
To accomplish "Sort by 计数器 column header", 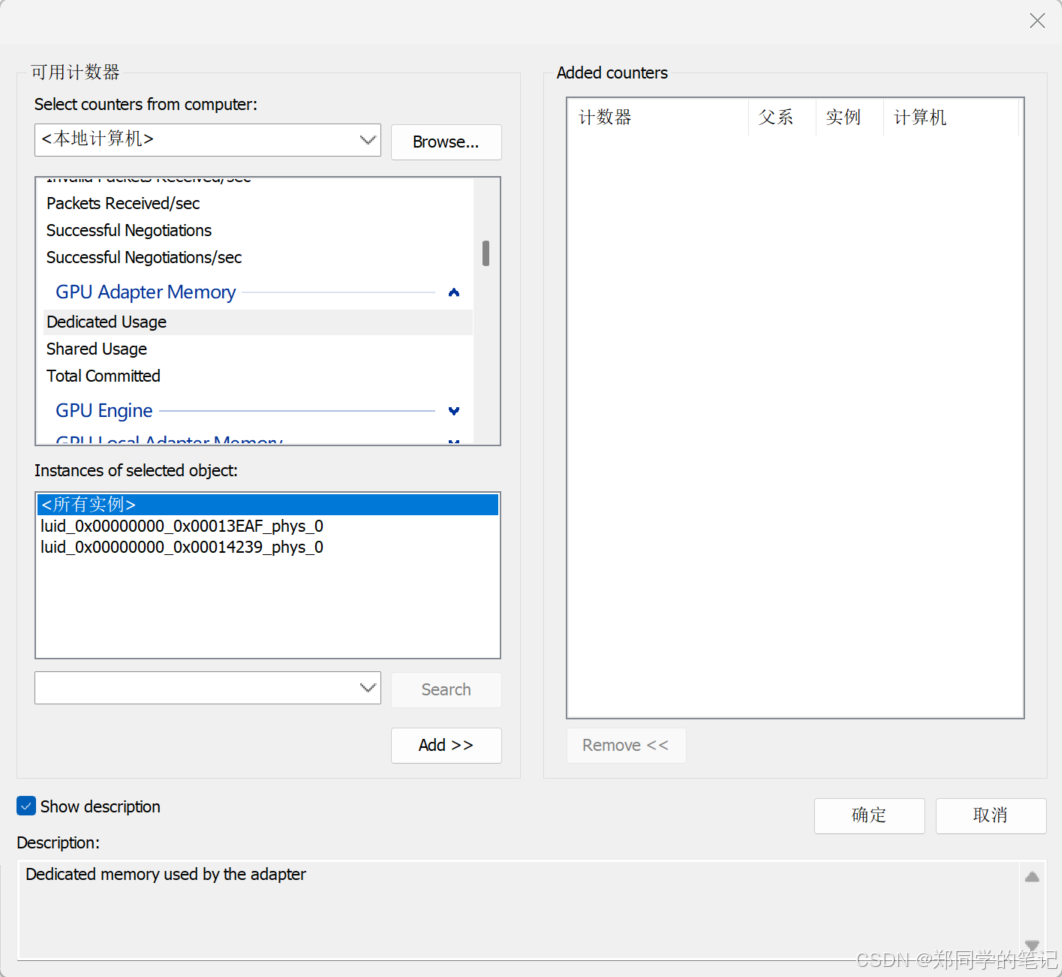I will (x=658, y=117).
